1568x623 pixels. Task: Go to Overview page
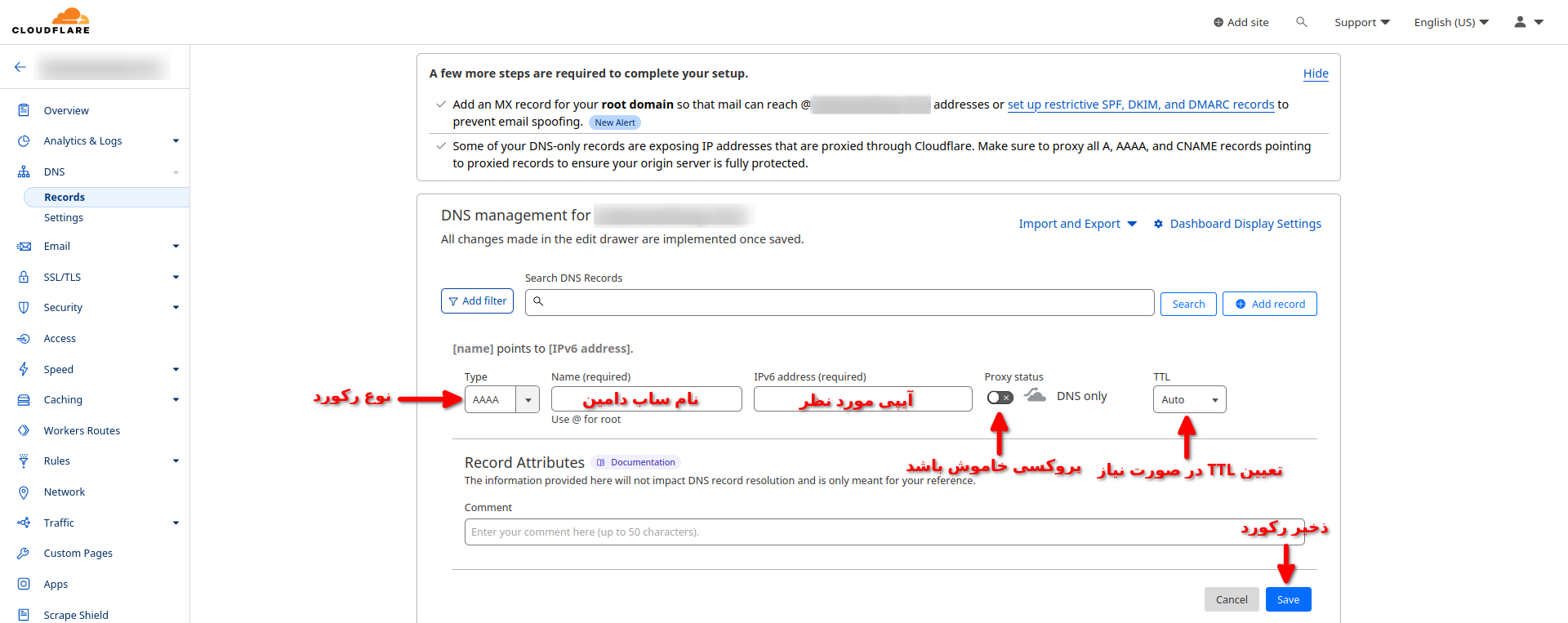(x=66, y=111)
